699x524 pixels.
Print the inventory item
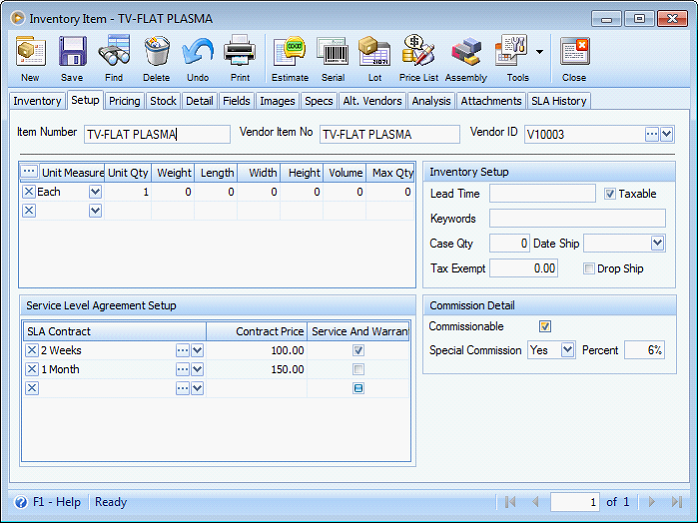click(240, 58)
